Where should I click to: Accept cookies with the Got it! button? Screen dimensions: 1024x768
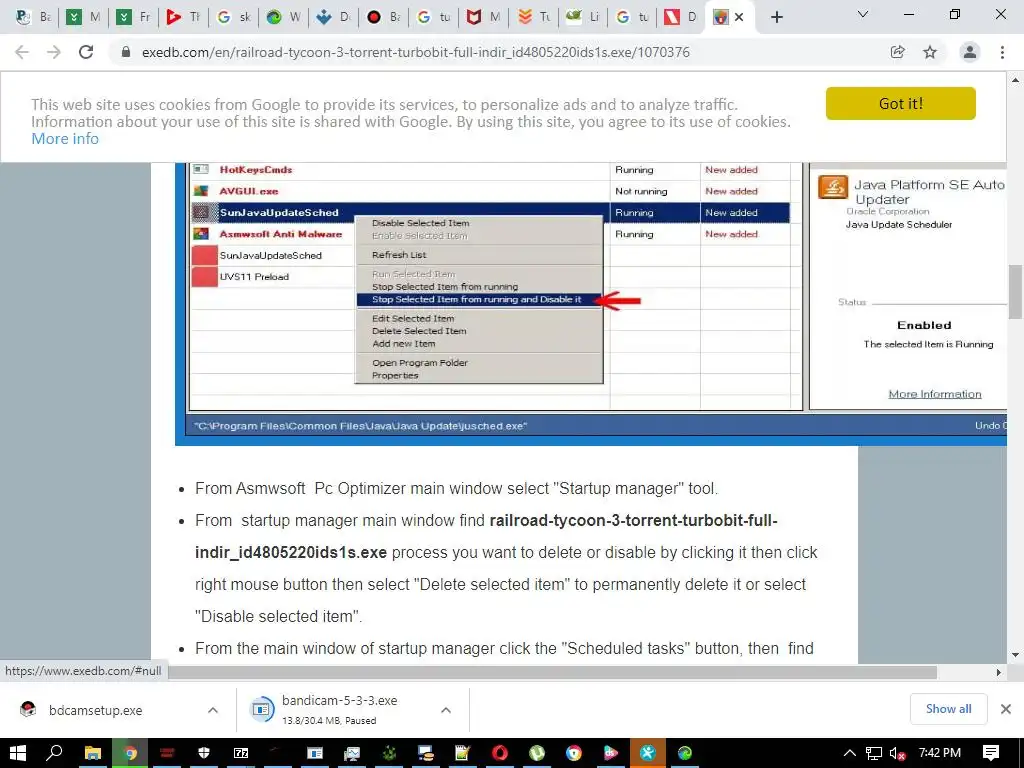pos(901,103)
